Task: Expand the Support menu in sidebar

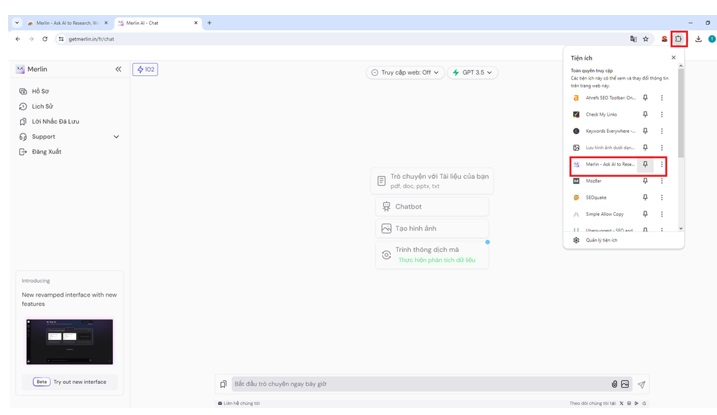Action: coord(116,137)
